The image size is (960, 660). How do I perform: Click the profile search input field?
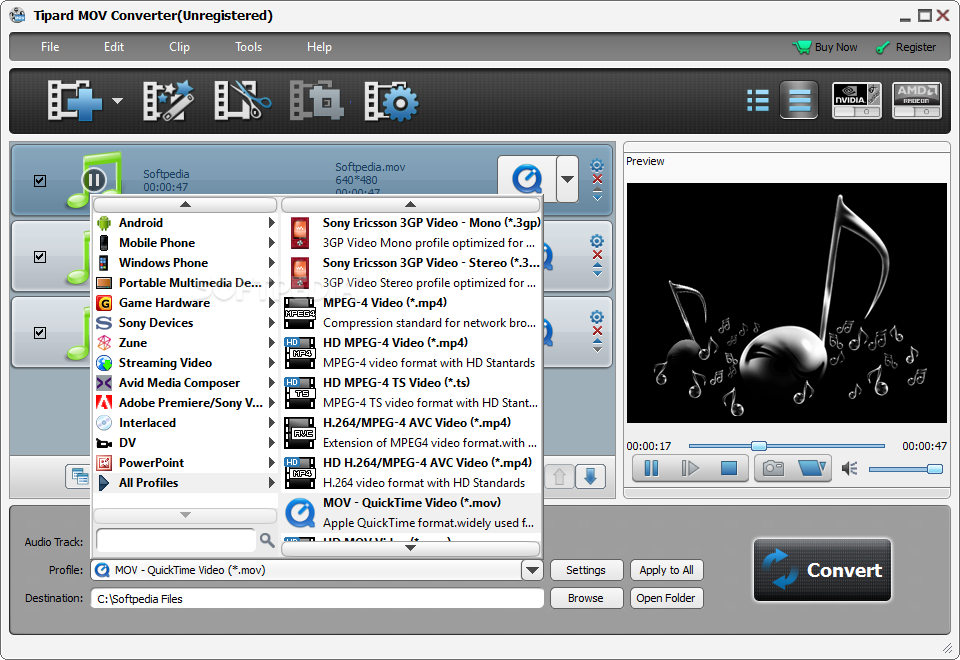pos(176,540)
